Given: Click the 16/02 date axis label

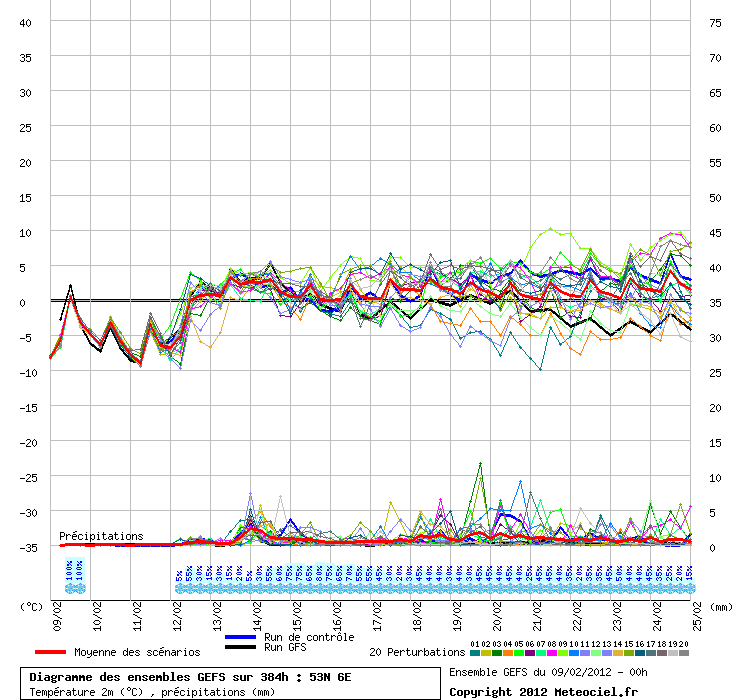Looking at the screenshot, I should point(337,616).
